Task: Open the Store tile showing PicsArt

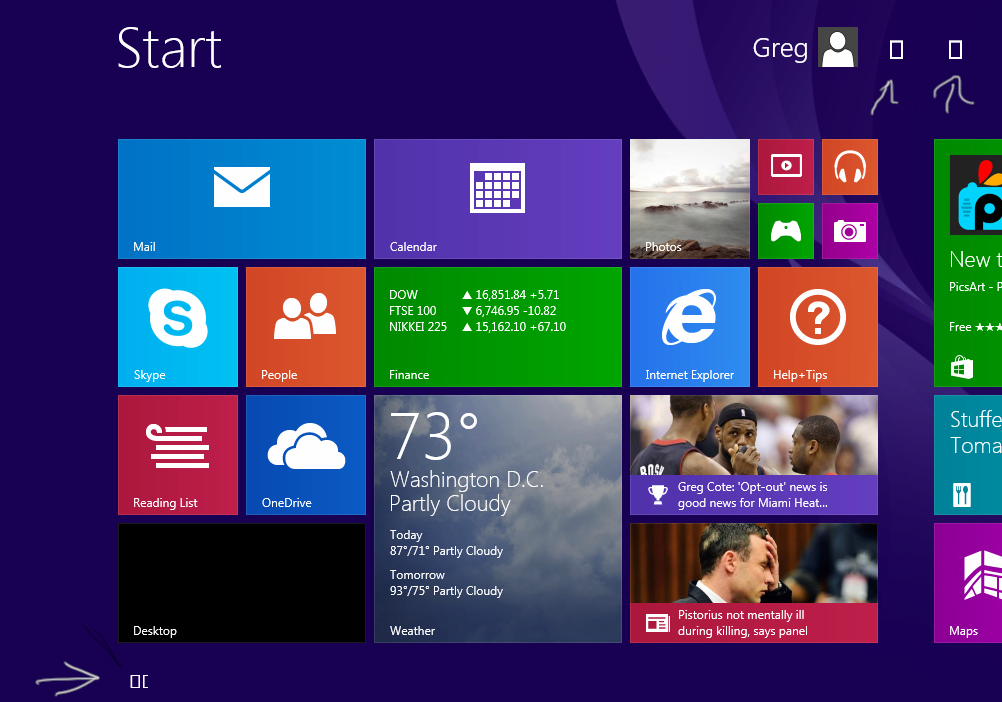Action: click(967, 263)
